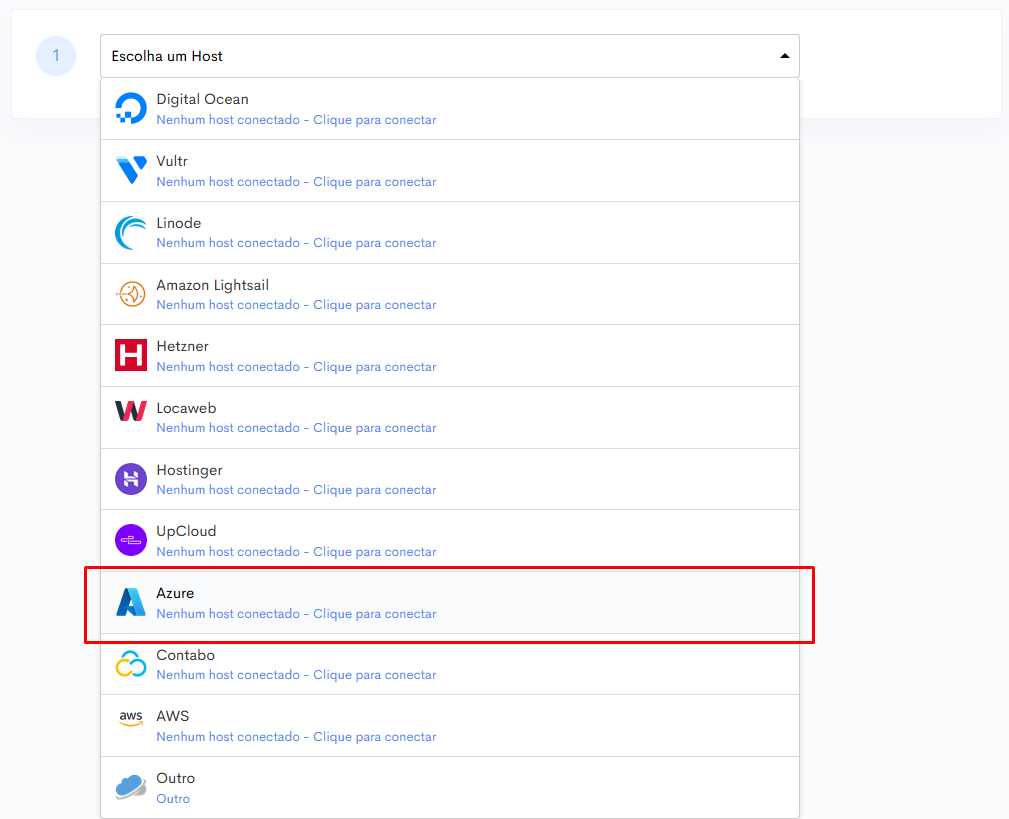Collapse the host dropdown using the arrow
Image resolution: width=1009 pixels, height=819 pixels.
click(x=784, y=56)
